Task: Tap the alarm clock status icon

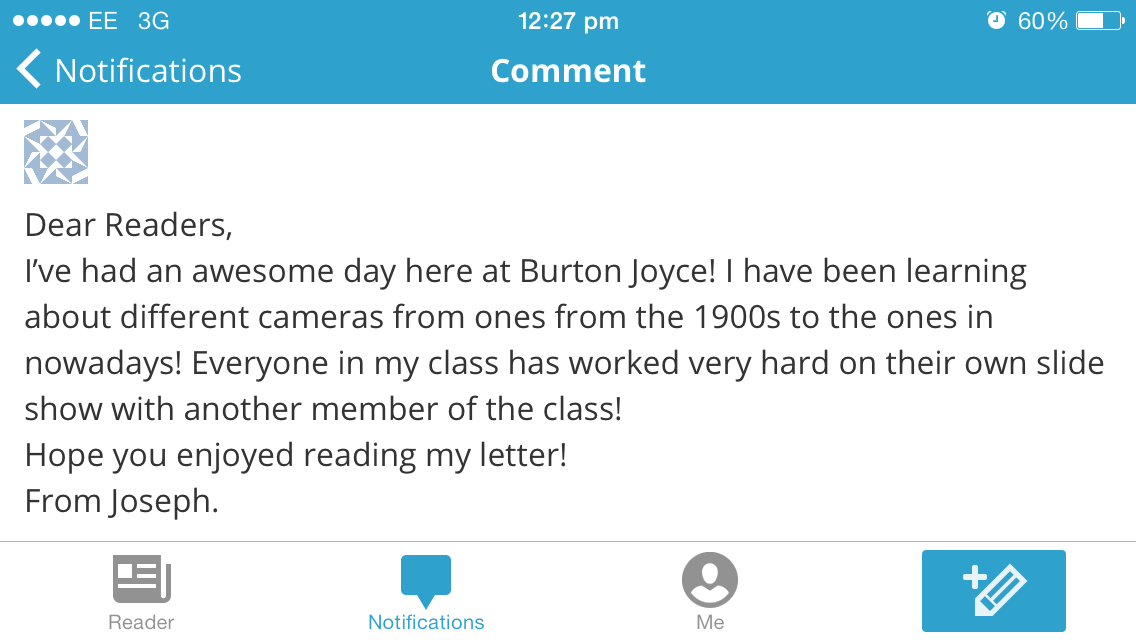Action: pos(996,20)
